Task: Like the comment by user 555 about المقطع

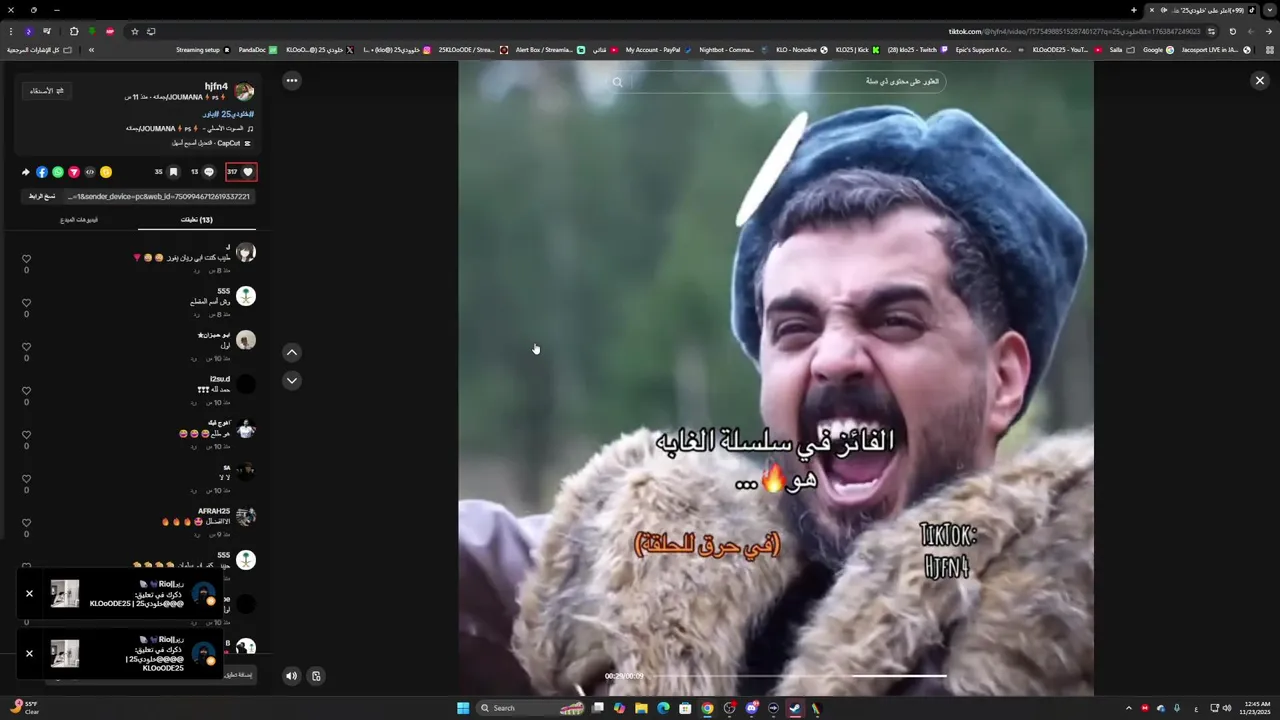Action: (26, 303)
